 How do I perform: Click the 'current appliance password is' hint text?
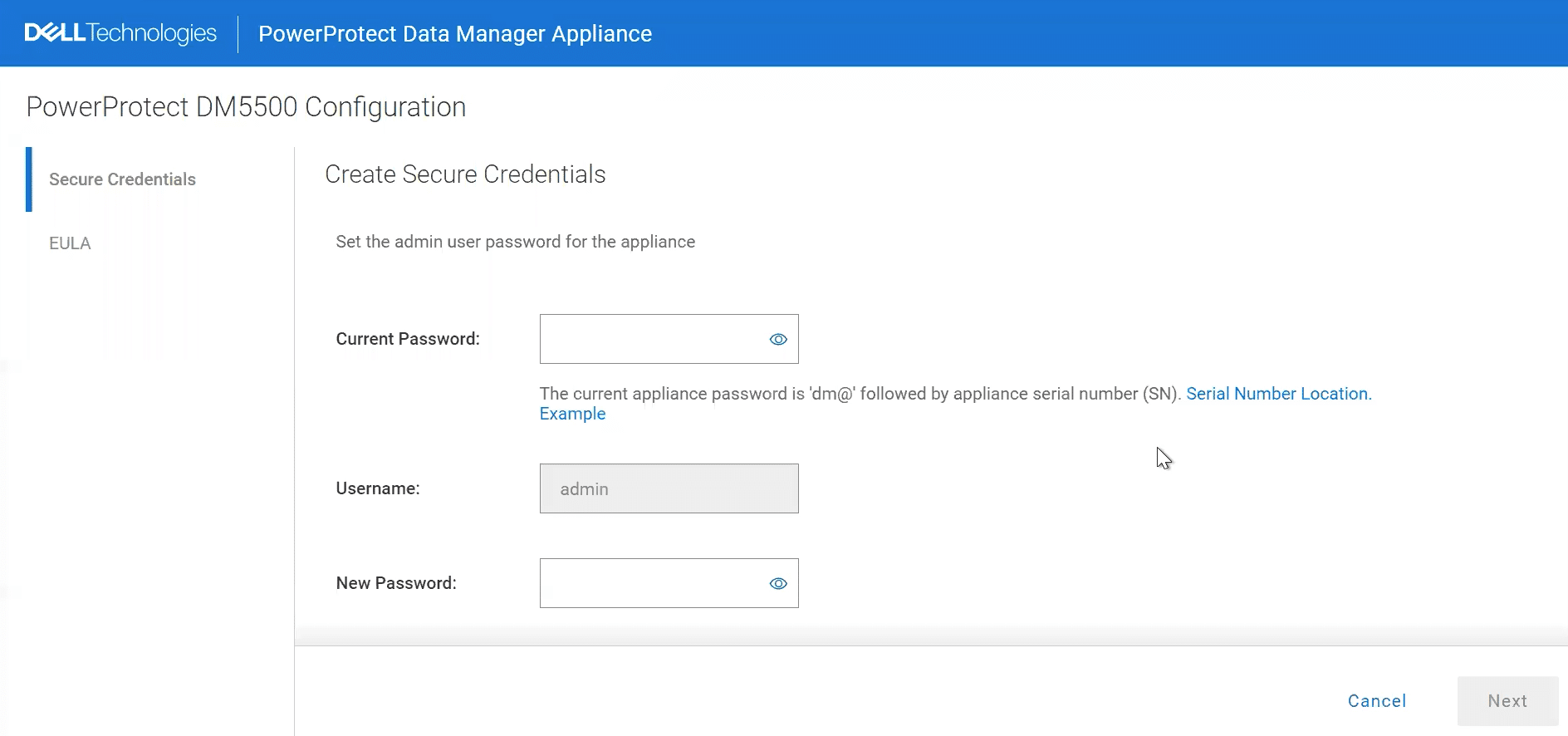click(x=860, y=394)
